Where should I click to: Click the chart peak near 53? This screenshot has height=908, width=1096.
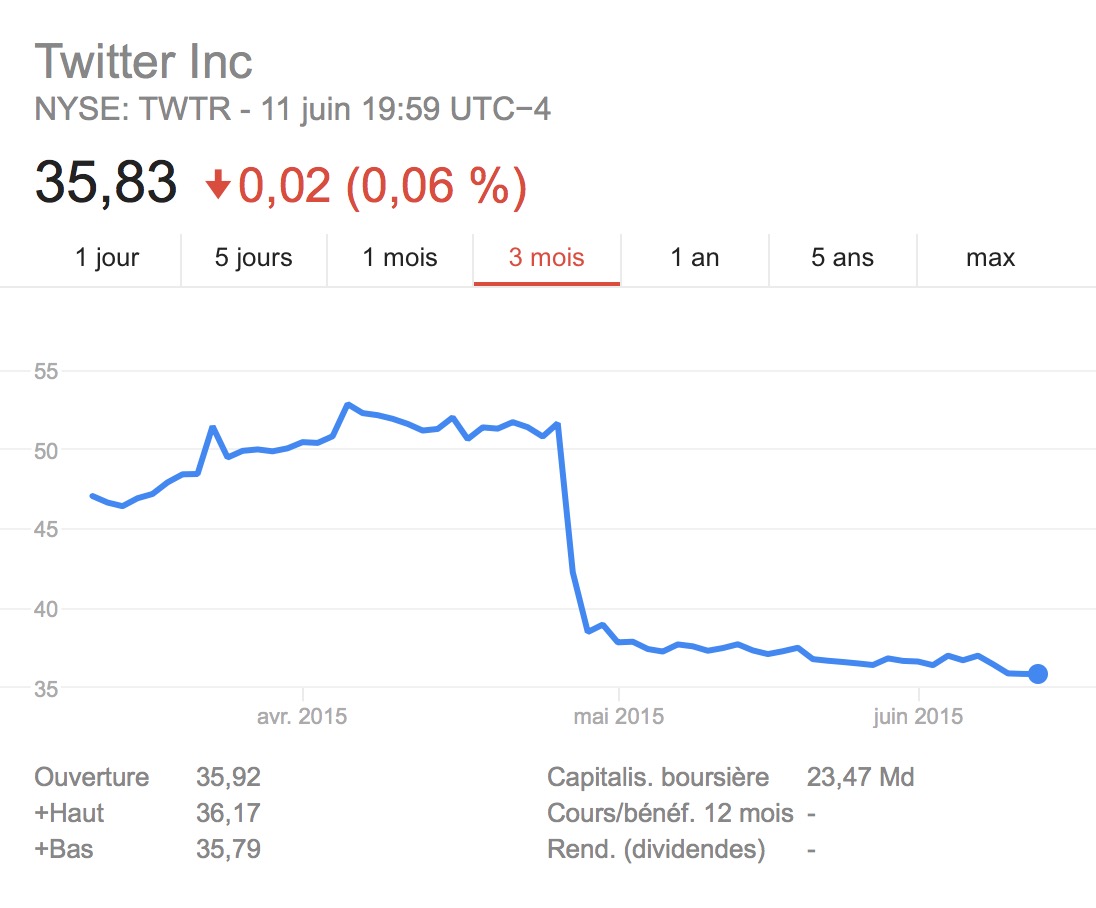(347, 405)
